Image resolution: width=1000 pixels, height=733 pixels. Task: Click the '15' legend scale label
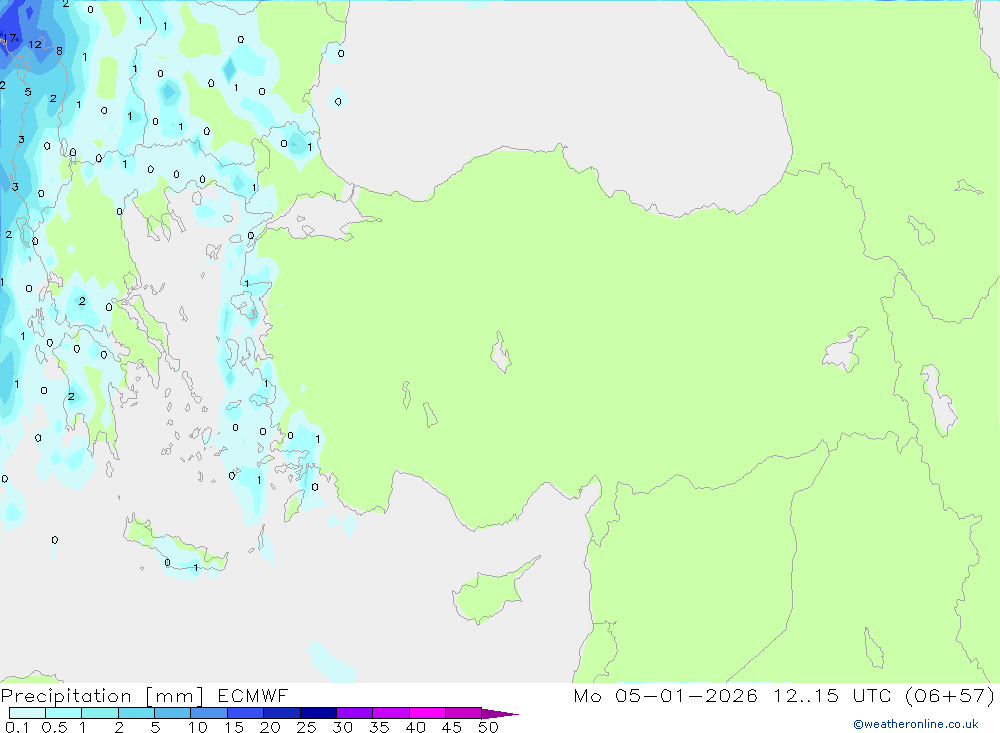(x=234, y=727)
